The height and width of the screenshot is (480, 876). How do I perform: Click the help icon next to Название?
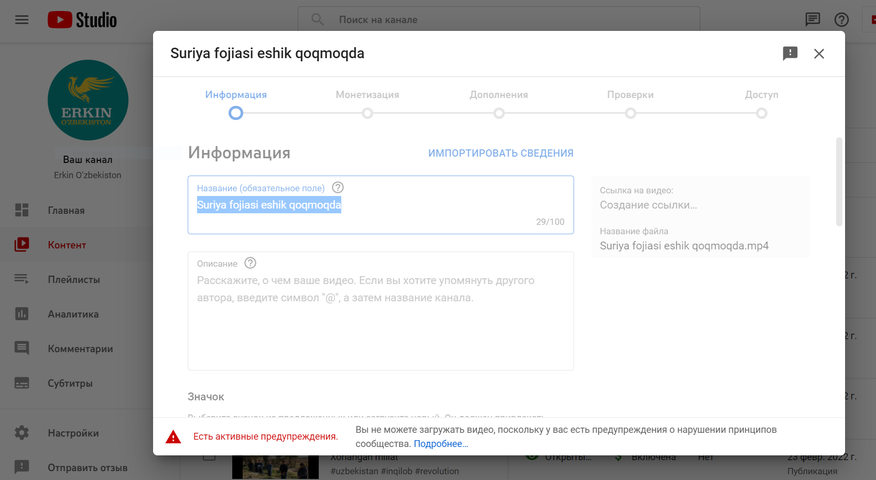point(338,187)
